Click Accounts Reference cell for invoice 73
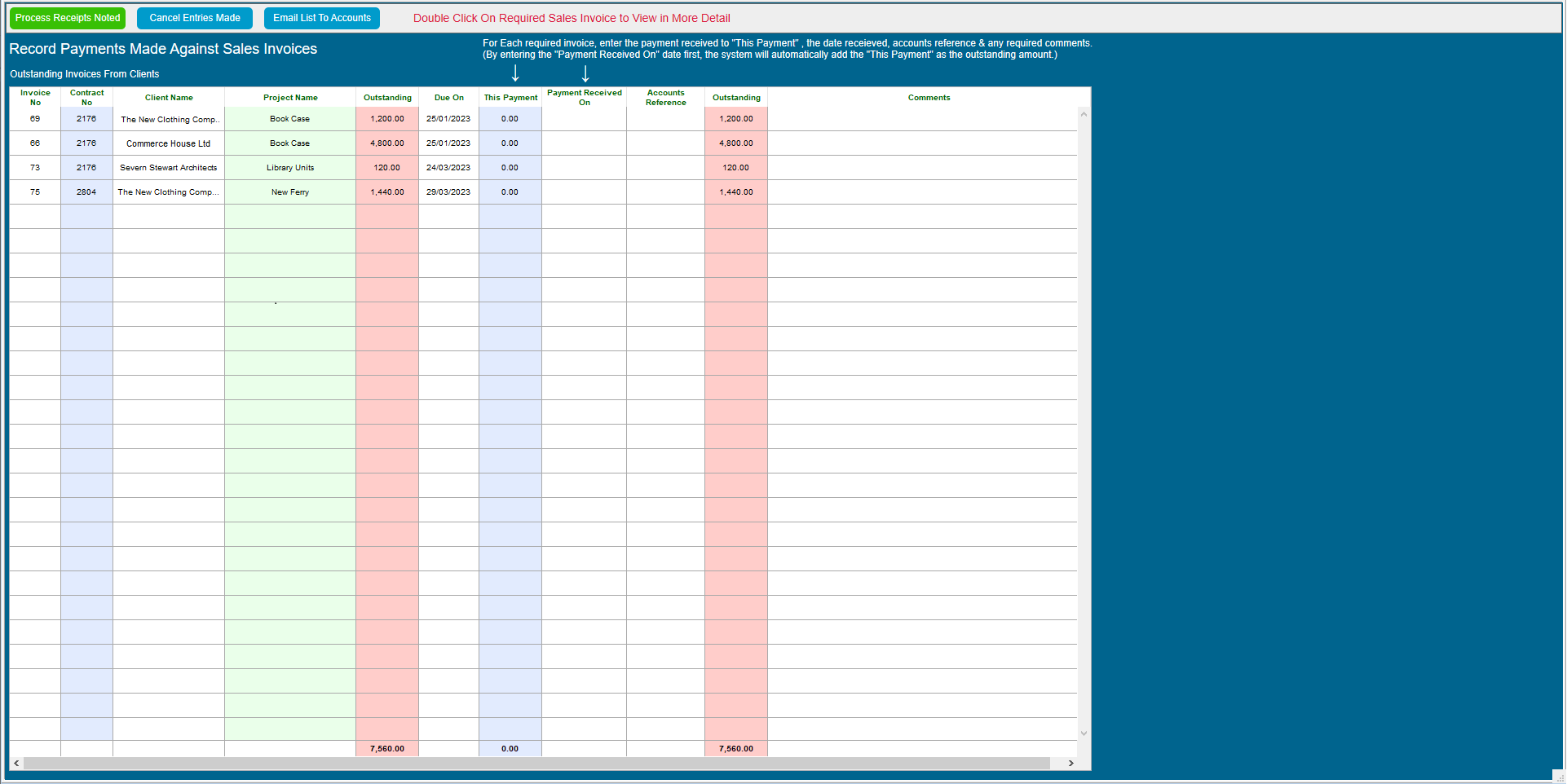Viewport: 1567px width, 784px height. coord(665,168)
